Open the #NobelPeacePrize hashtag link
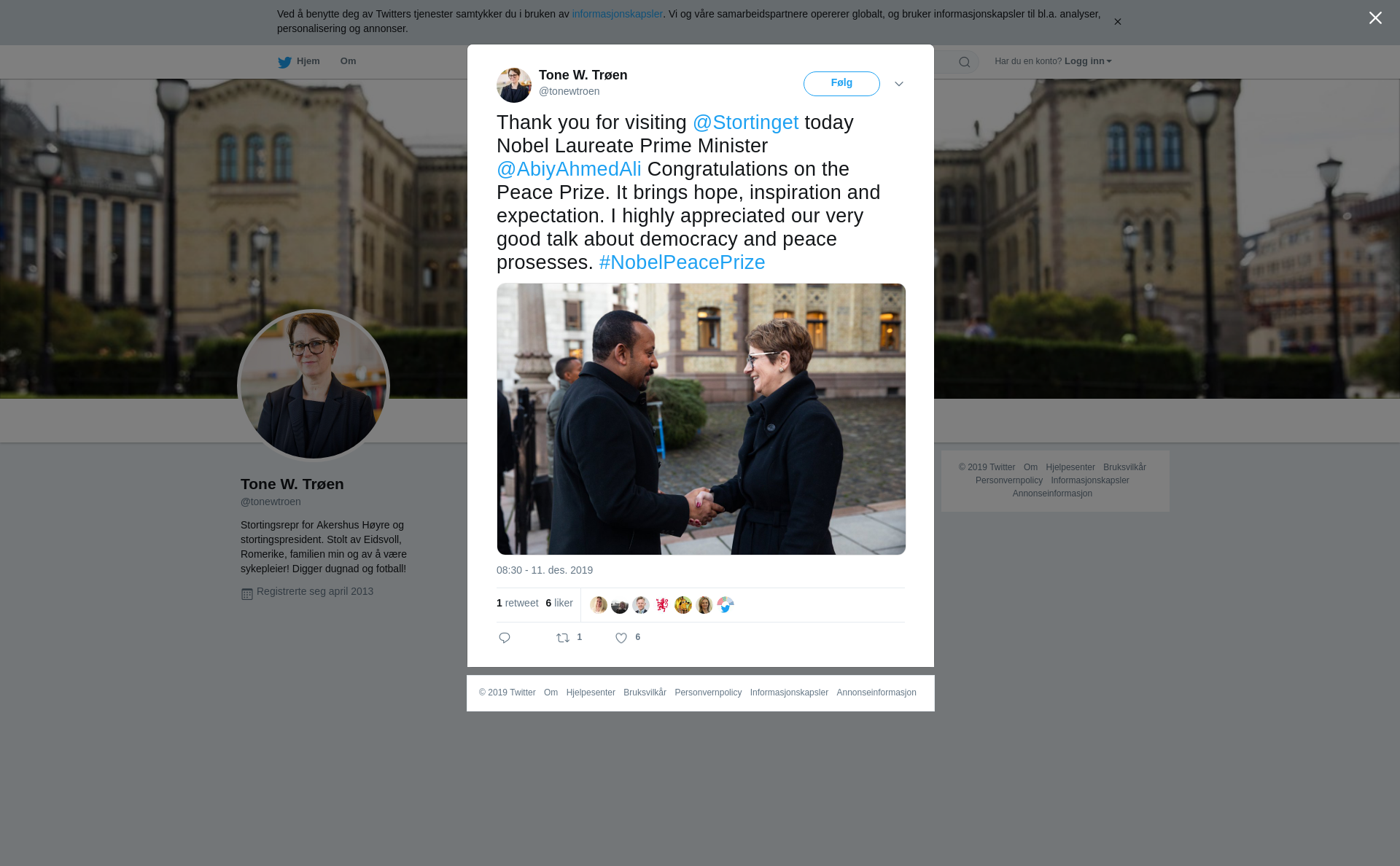The height and width of the screenshot is (866, 1400). 682,262
